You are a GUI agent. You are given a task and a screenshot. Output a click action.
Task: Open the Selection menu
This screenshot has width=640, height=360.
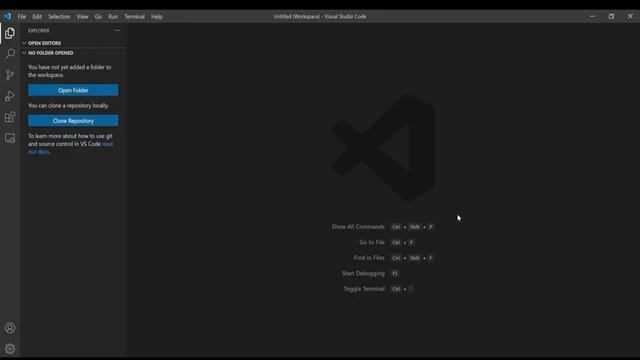59,17
